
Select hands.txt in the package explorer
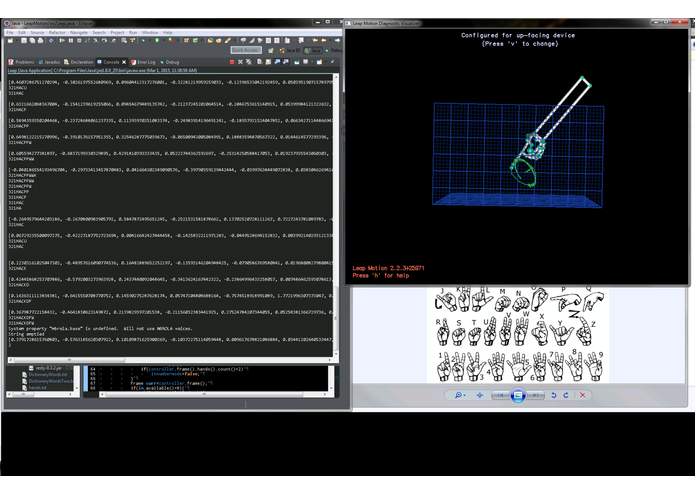tap(34, 388)
